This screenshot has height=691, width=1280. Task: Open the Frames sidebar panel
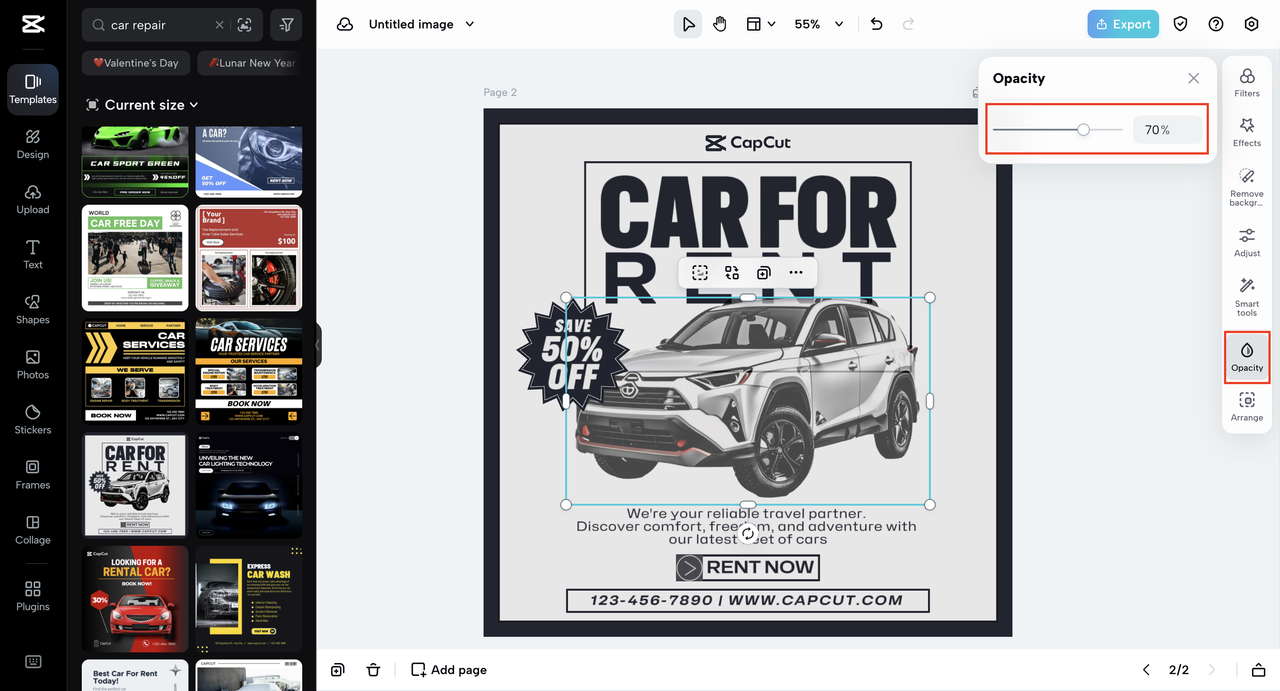click(x=33, y=474)
